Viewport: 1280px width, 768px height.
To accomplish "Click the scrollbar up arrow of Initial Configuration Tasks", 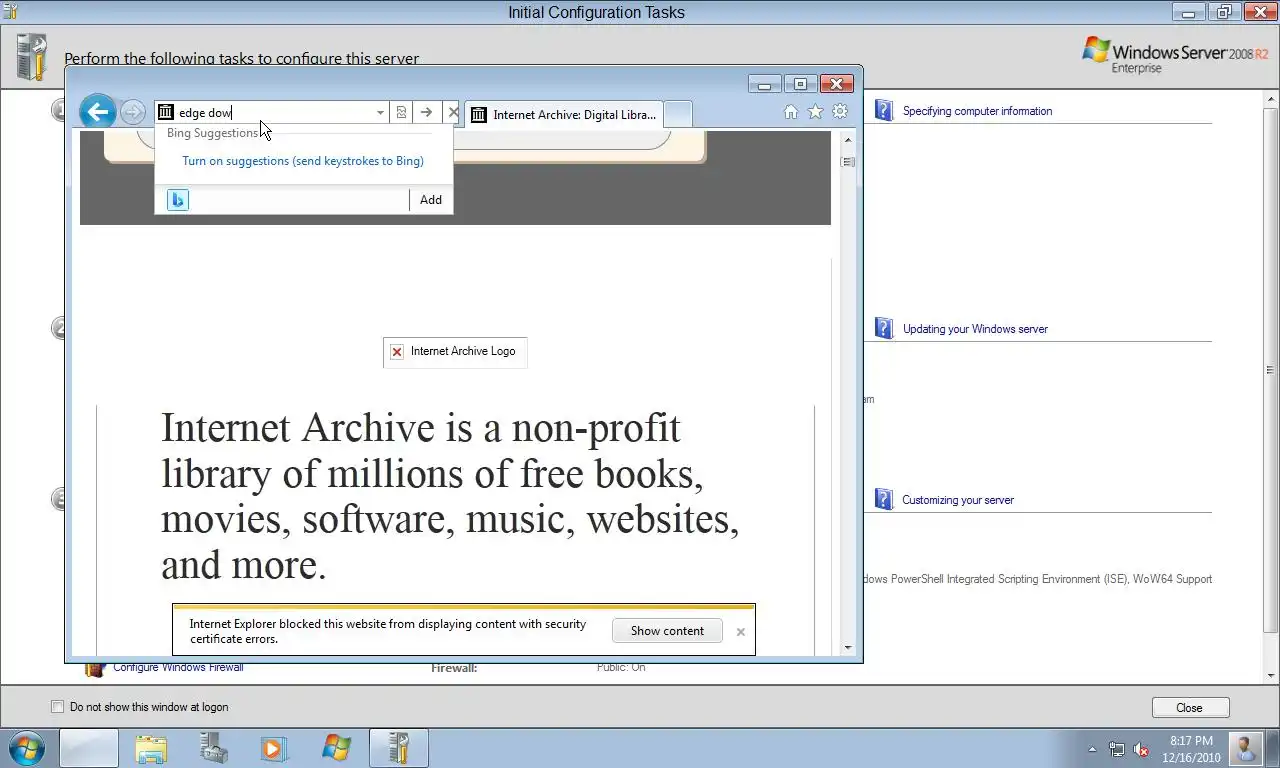I will (x=1271, y=99).
